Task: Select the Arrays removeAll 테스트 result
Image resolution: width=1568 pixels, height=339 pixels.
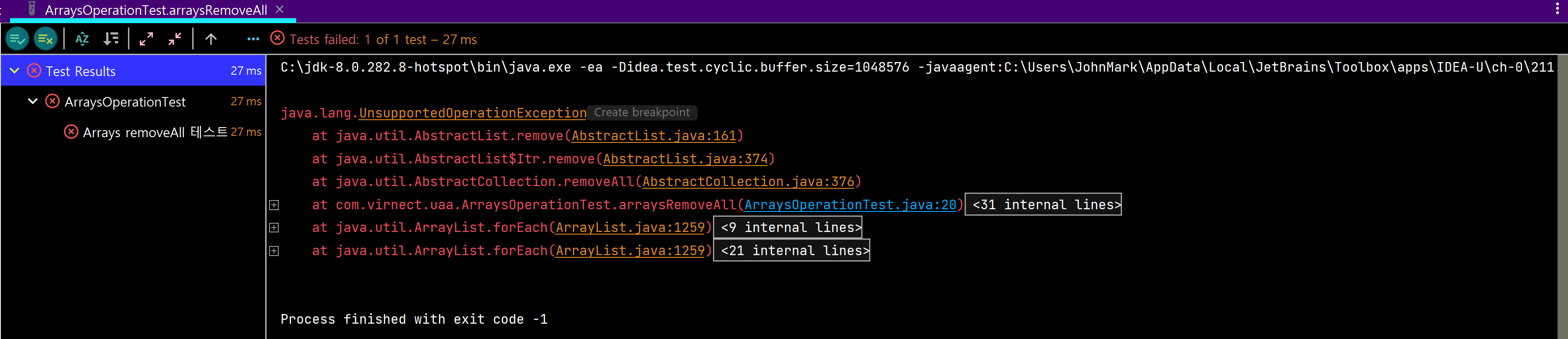Action: pos(133,132)
